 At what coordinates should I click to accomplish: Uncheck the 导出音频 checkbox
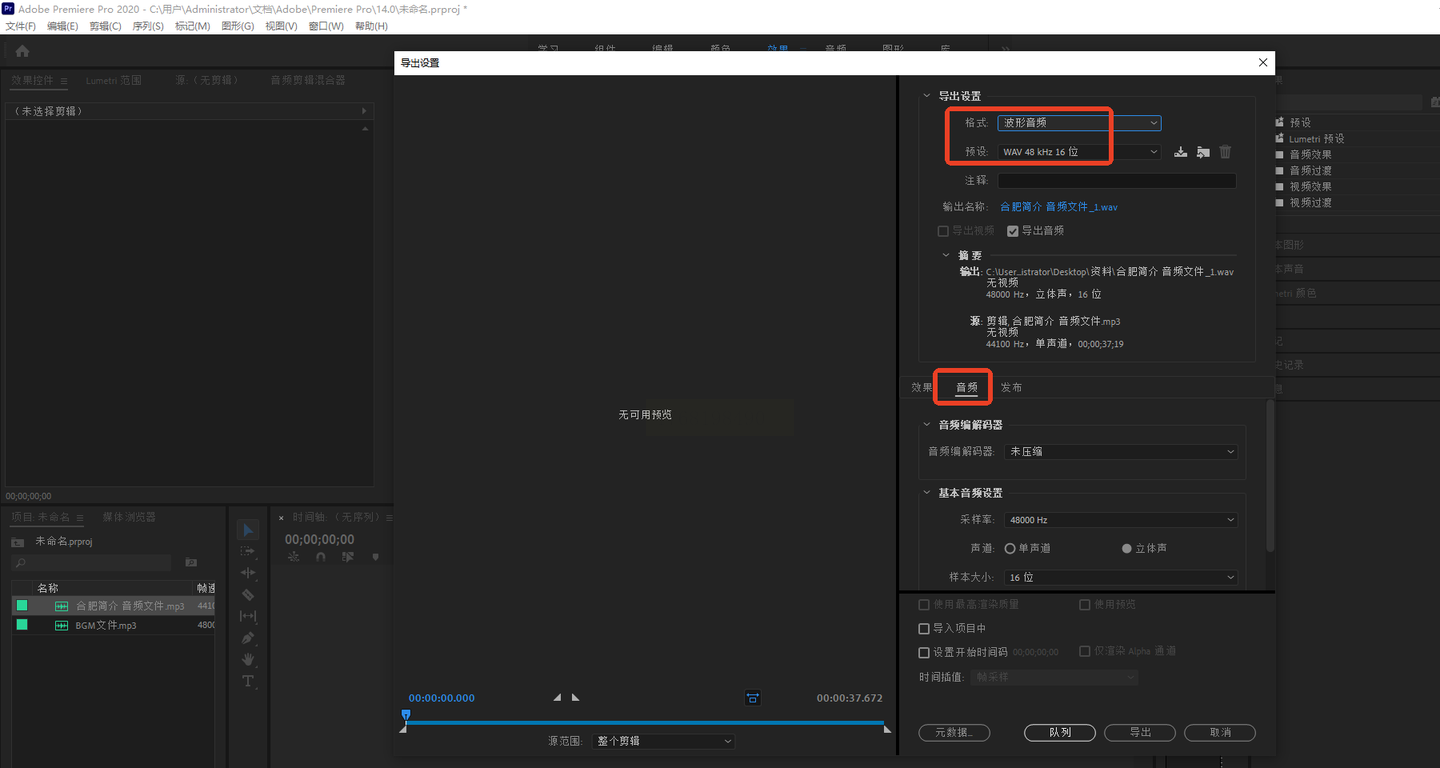(1012, 231)
